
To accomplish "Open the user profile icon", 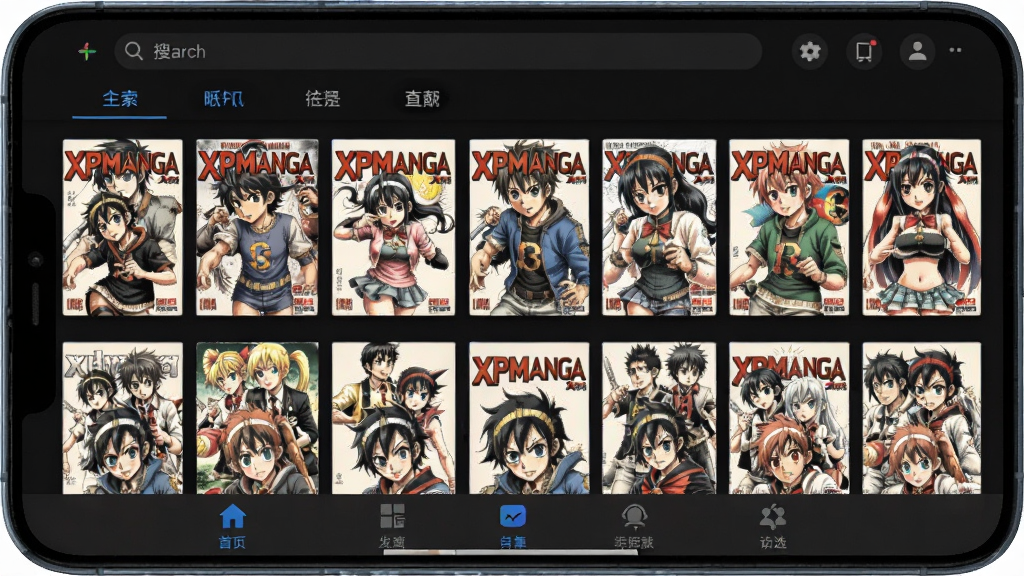I will coord(918,51).
